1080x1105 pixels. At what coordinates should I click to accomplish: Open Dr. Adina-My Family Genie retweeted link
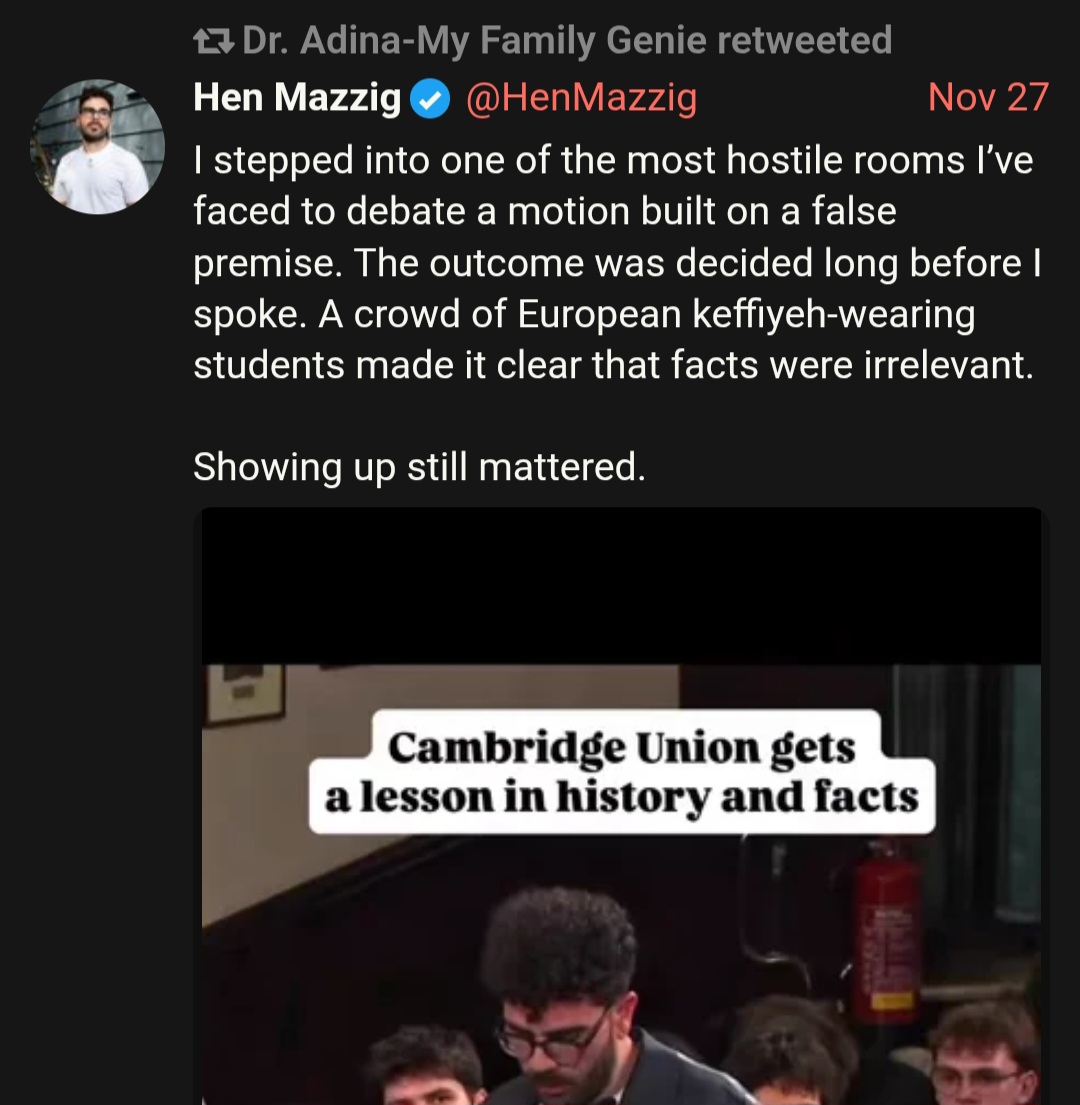point(567,40)
